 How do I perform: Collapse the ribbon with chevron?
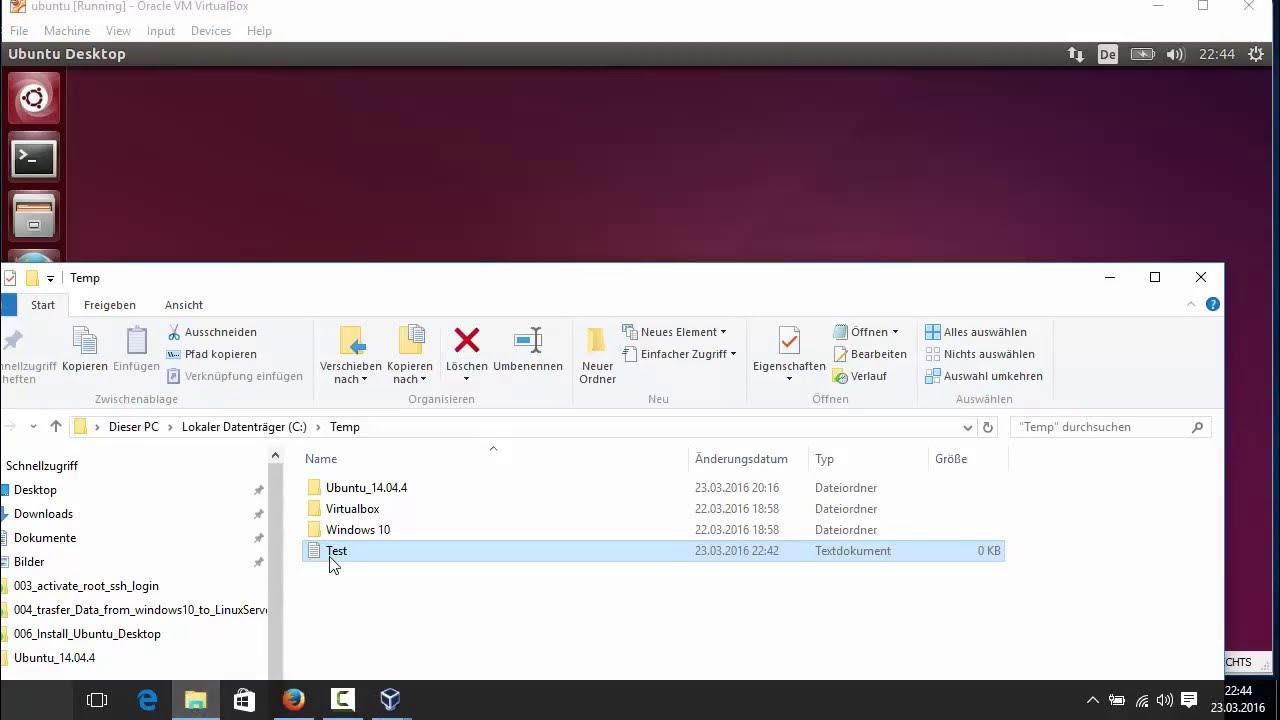[1191, 305]
